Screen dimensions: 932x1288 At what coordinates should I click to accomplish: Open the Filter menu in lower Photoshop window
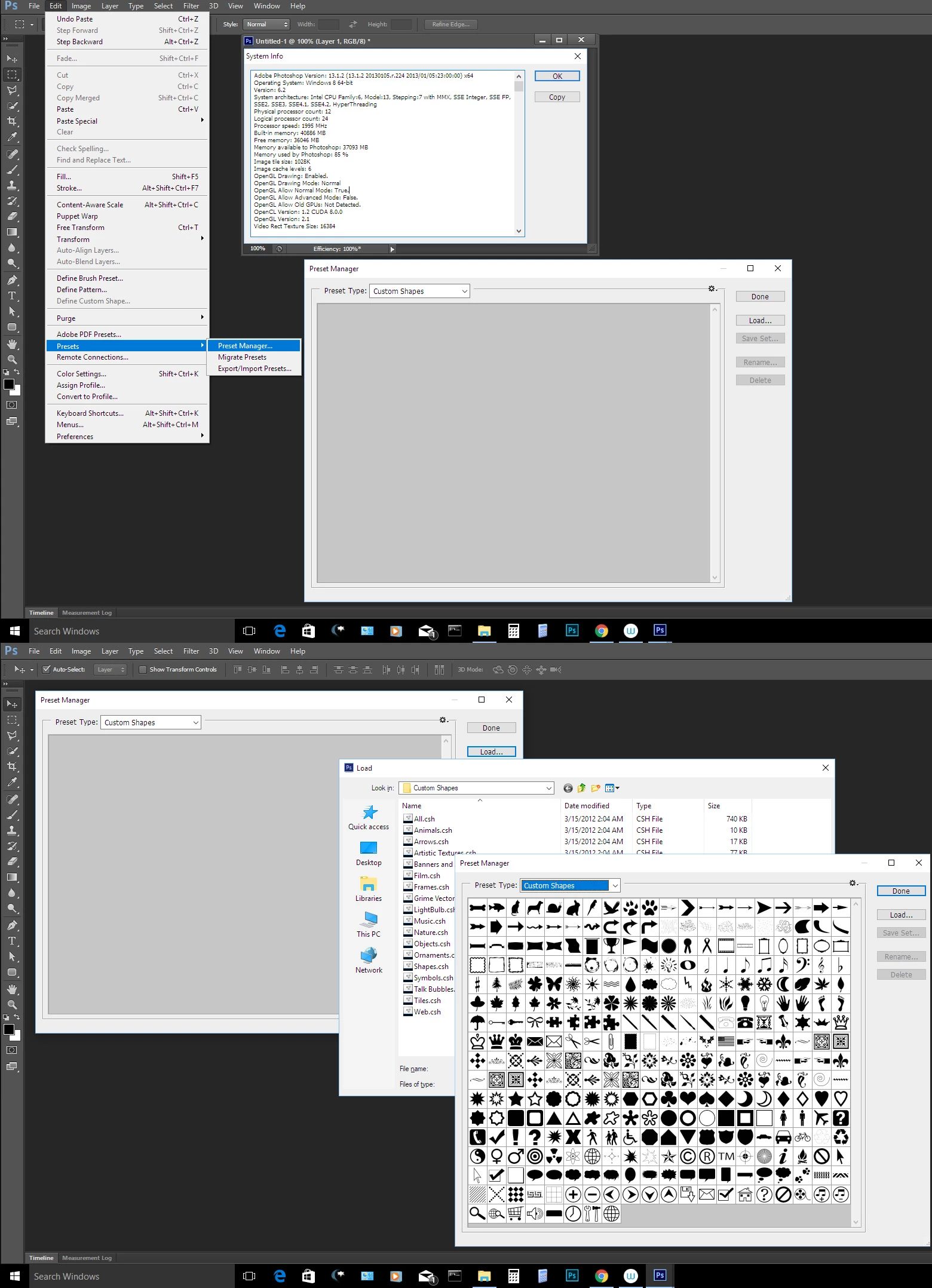(191, 651)
